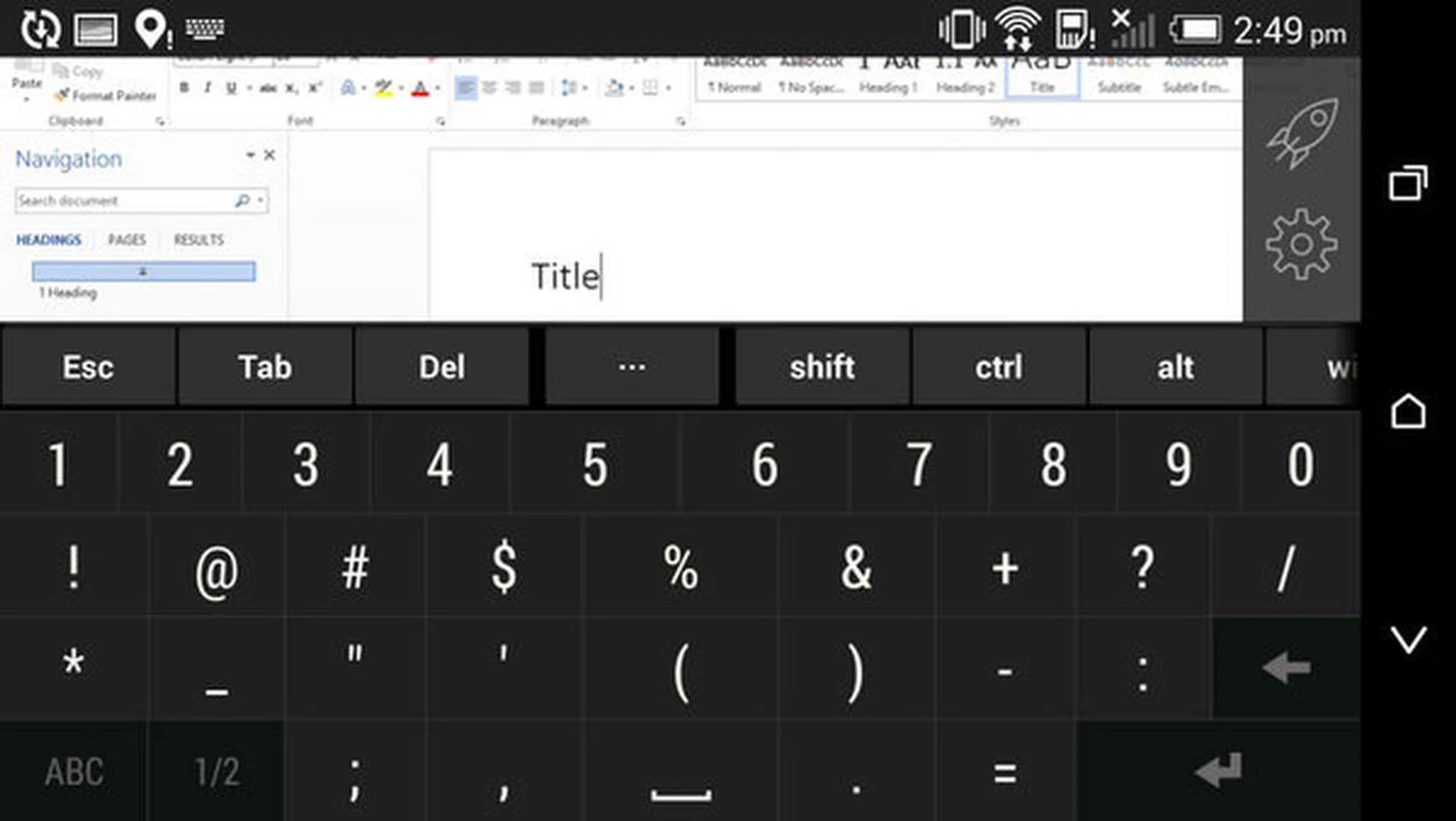This screenshot has width=1456, height=821.
Task: Tap the Android recent apps icon
Action: [x=1408, y=182]
